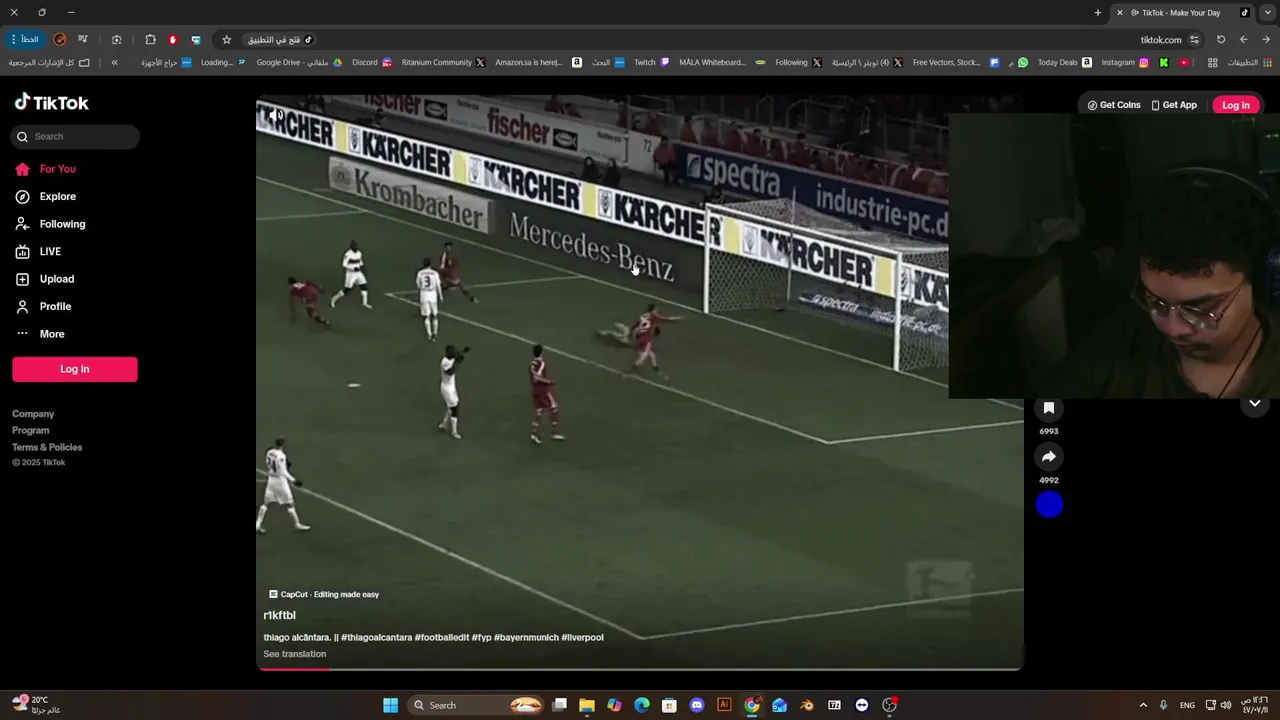The height and width of the screenshot is (720, 1280).
Task: Expand Terms & Policies footer section
Action: (47, 447)
